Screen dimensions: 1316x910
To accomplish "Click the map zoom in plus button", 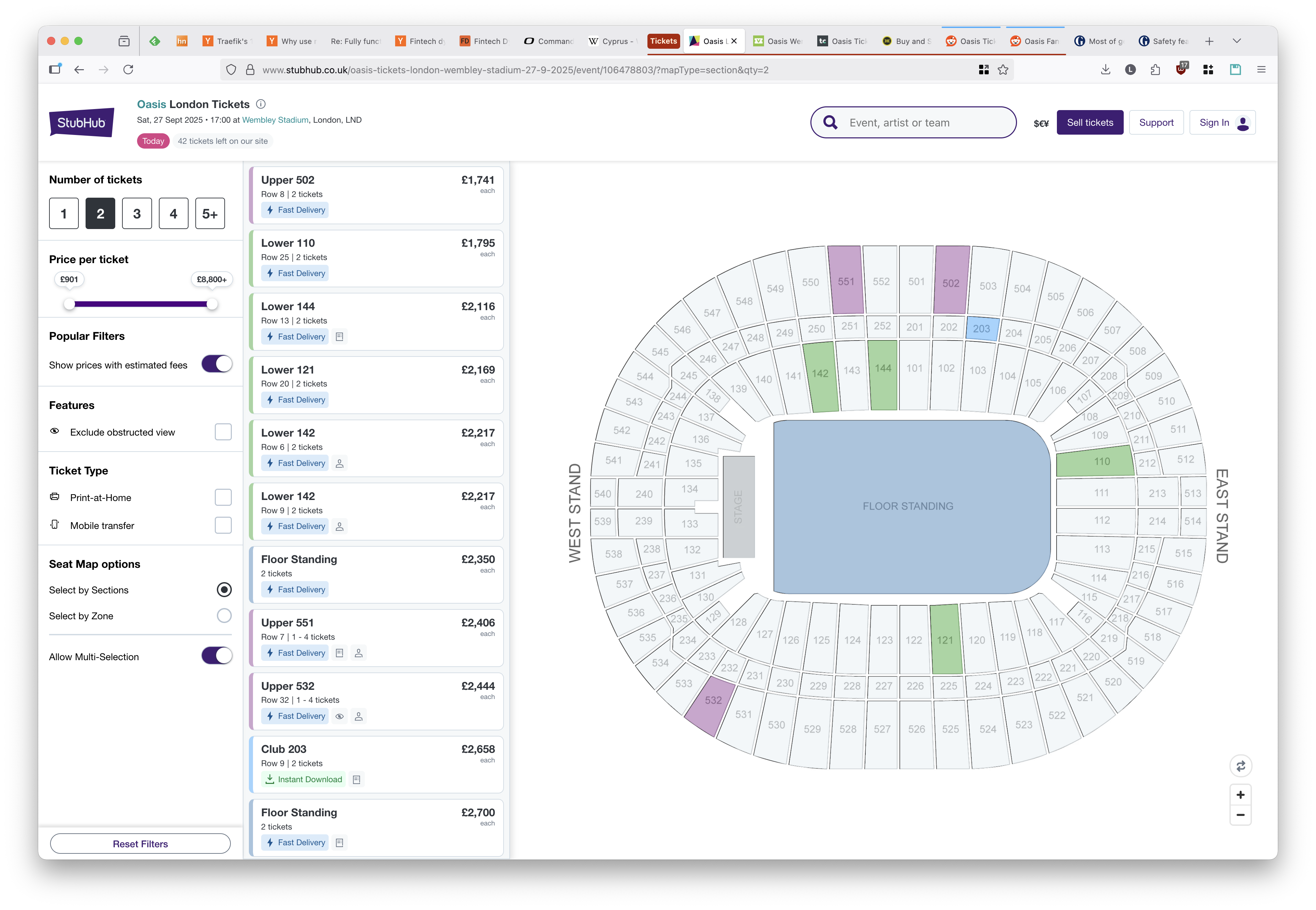I will pos(1240,794).
